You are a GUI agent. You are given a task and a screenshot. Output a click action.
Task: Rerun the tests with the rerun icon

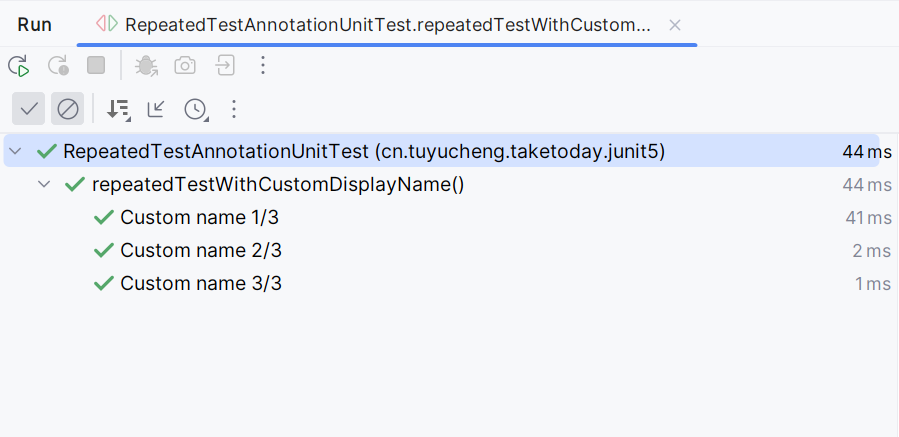click(x=19, y=65)
